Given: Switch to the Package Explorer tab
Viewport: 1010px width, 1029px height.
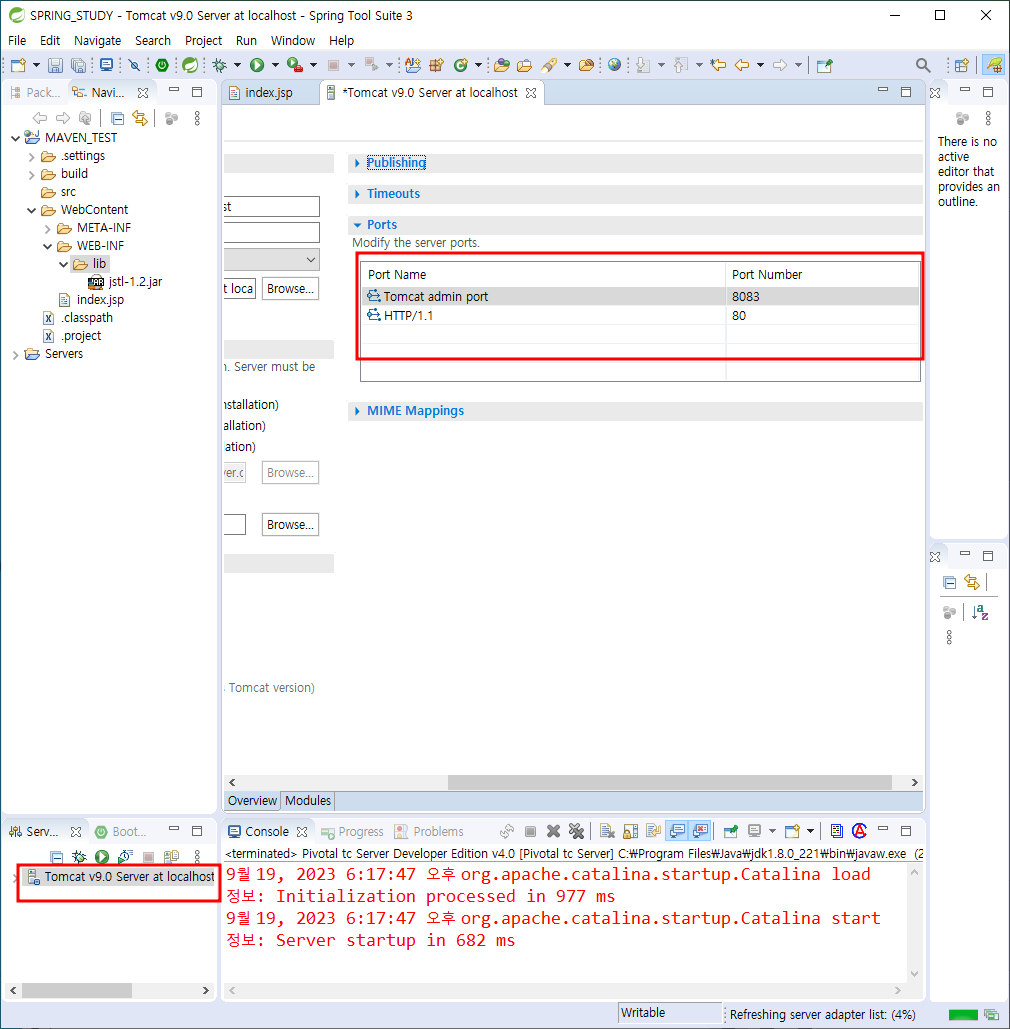Looking at the screenshot, I should click(35, 93).
